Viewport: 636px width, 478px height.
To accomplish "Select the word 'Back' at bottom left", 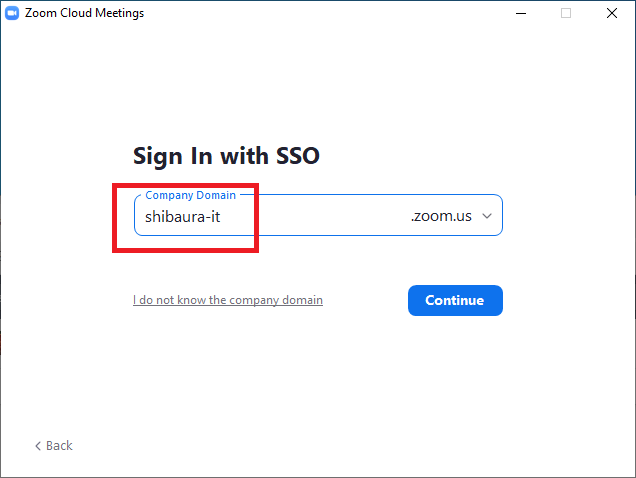I will (x=60, y=446).
